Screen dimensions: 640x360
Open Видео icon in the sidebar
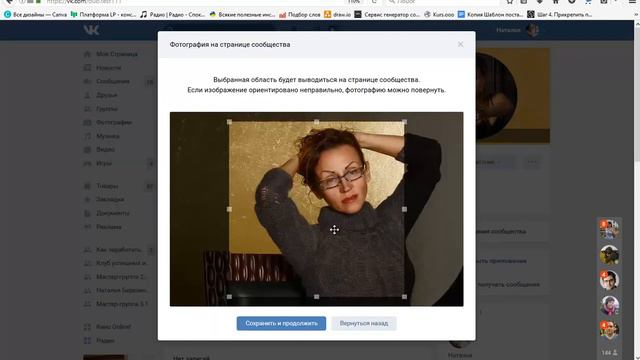point(87,149)
